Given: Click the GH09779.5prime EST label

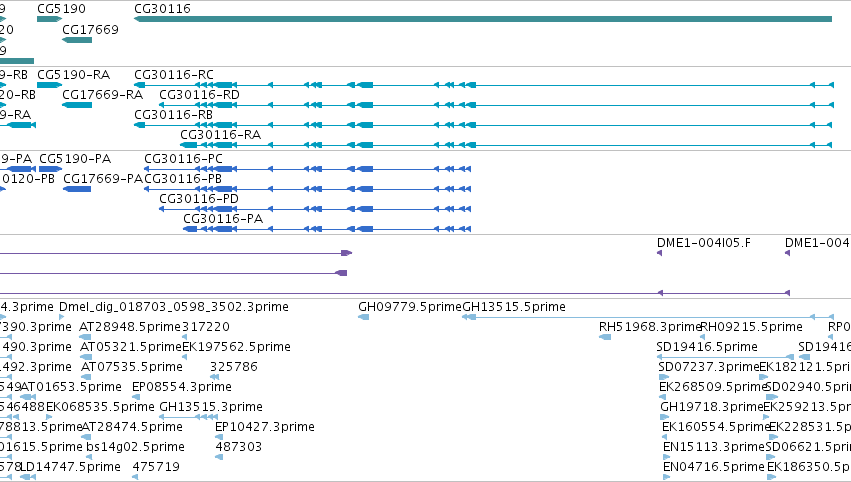Looking at the screenshot, I should (410, 307).
